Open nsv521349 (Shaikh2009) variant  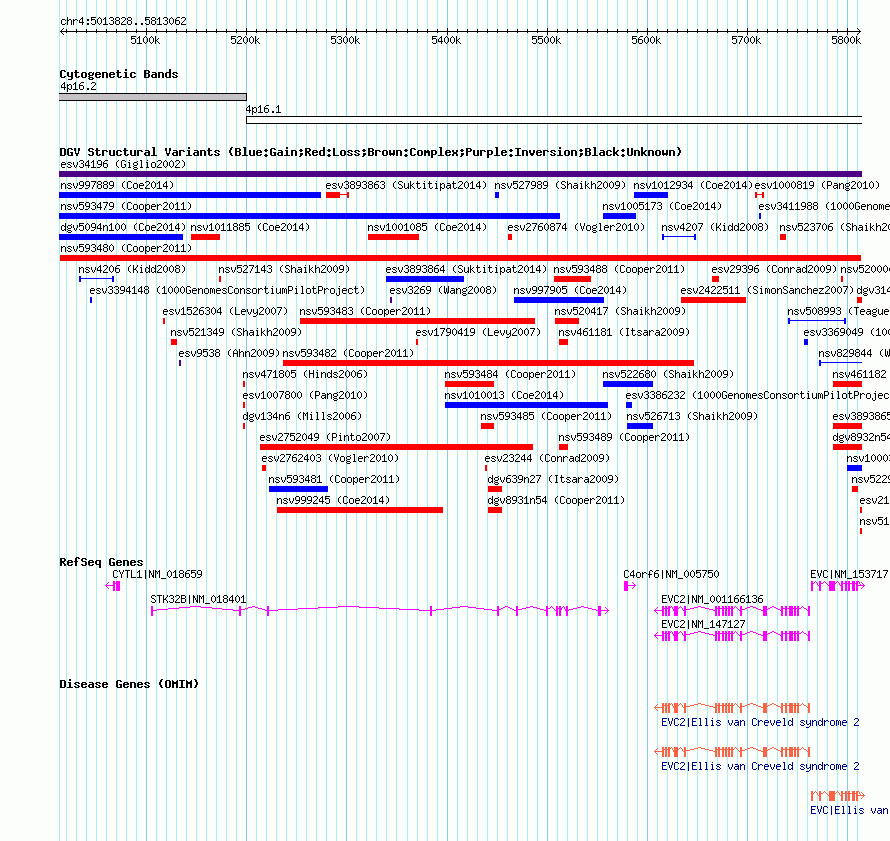coord(236,332)
